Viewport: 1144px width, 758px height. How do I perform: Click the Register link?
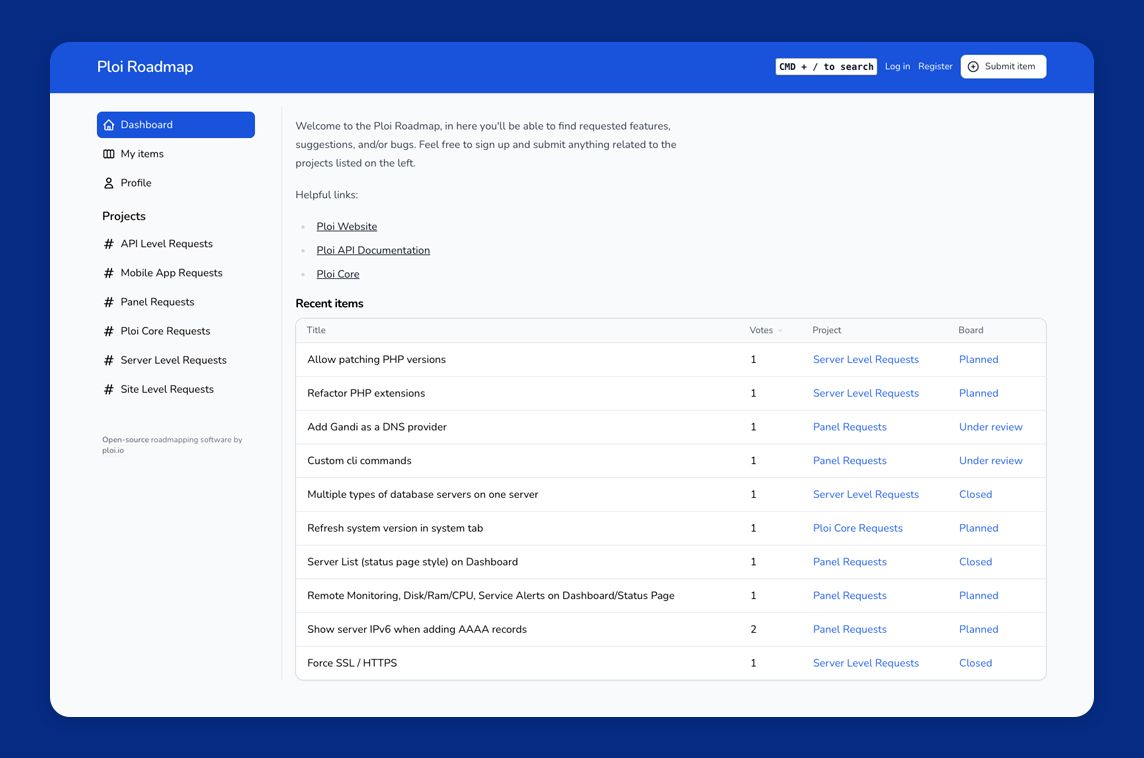click(935, 66)
